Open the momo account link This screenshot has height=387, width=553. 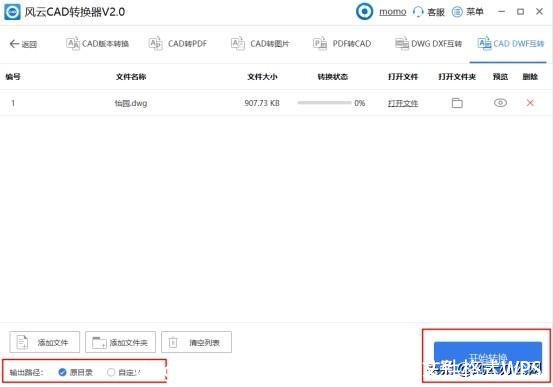pos(393,12)
